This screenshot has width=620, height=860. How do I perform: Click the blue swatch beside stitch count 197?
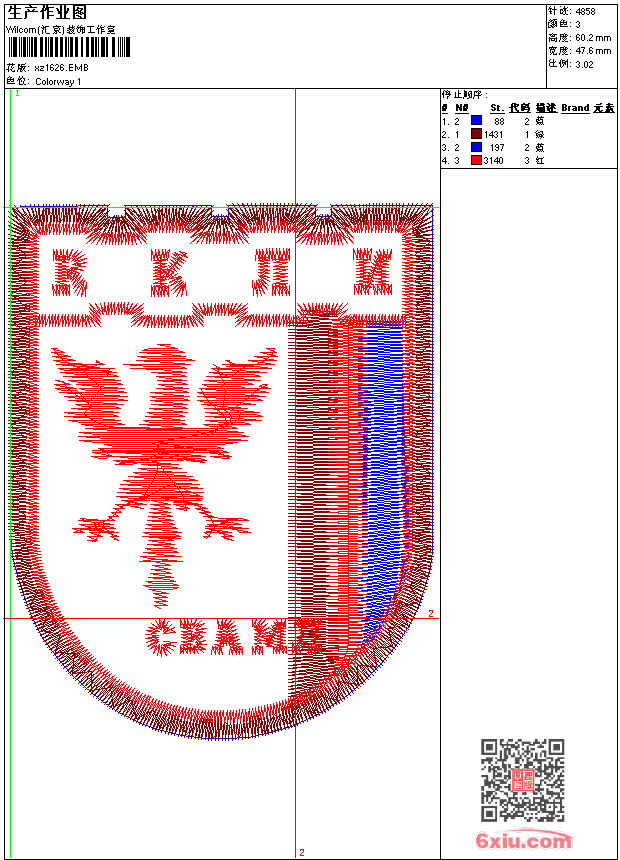pyautogui.click(x=476, y=147)
